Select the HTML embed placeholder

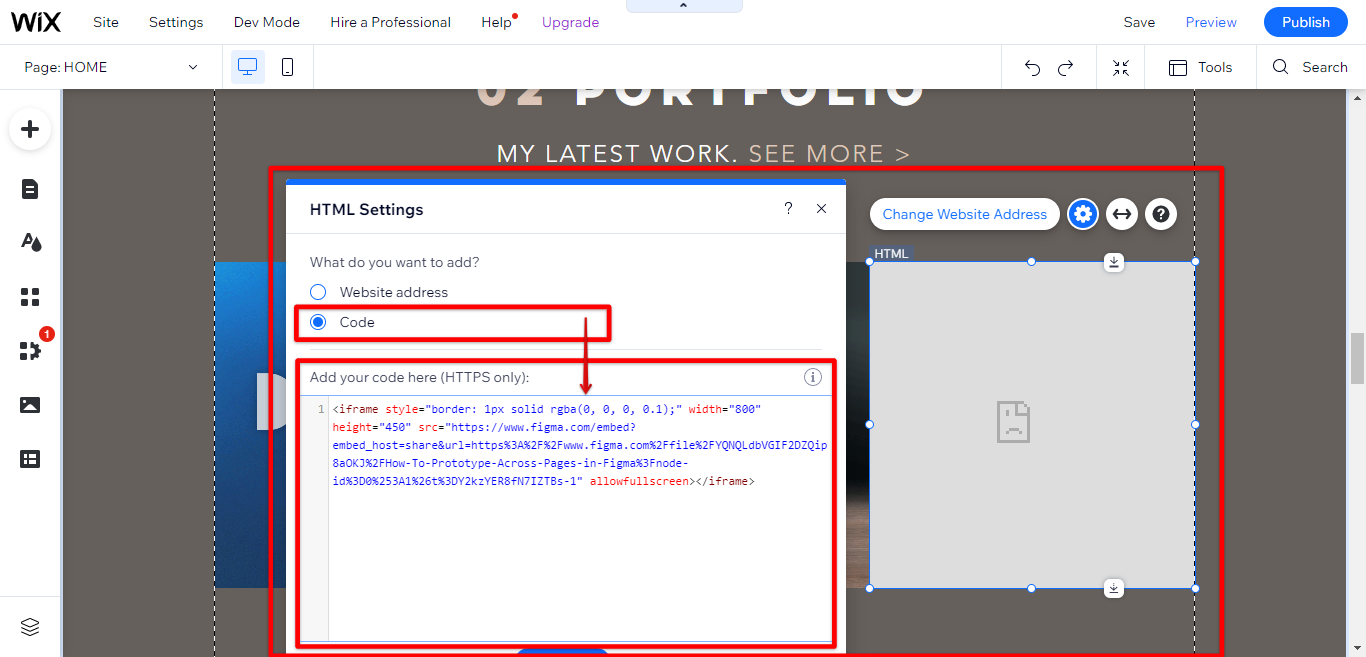click(1032, 425)
